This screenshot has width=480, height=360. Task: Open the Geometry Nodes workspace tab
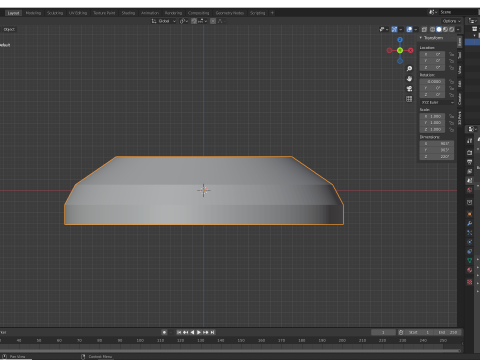[x=230, y=13]
